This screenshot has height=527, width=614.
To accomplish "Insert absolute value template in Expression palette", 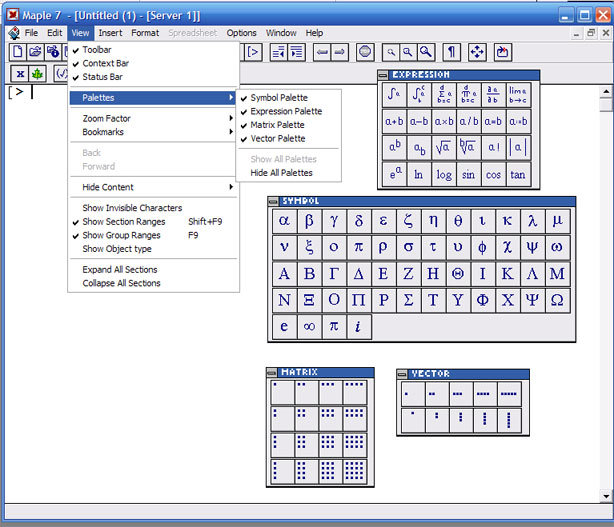I will [x=518, y=148].
